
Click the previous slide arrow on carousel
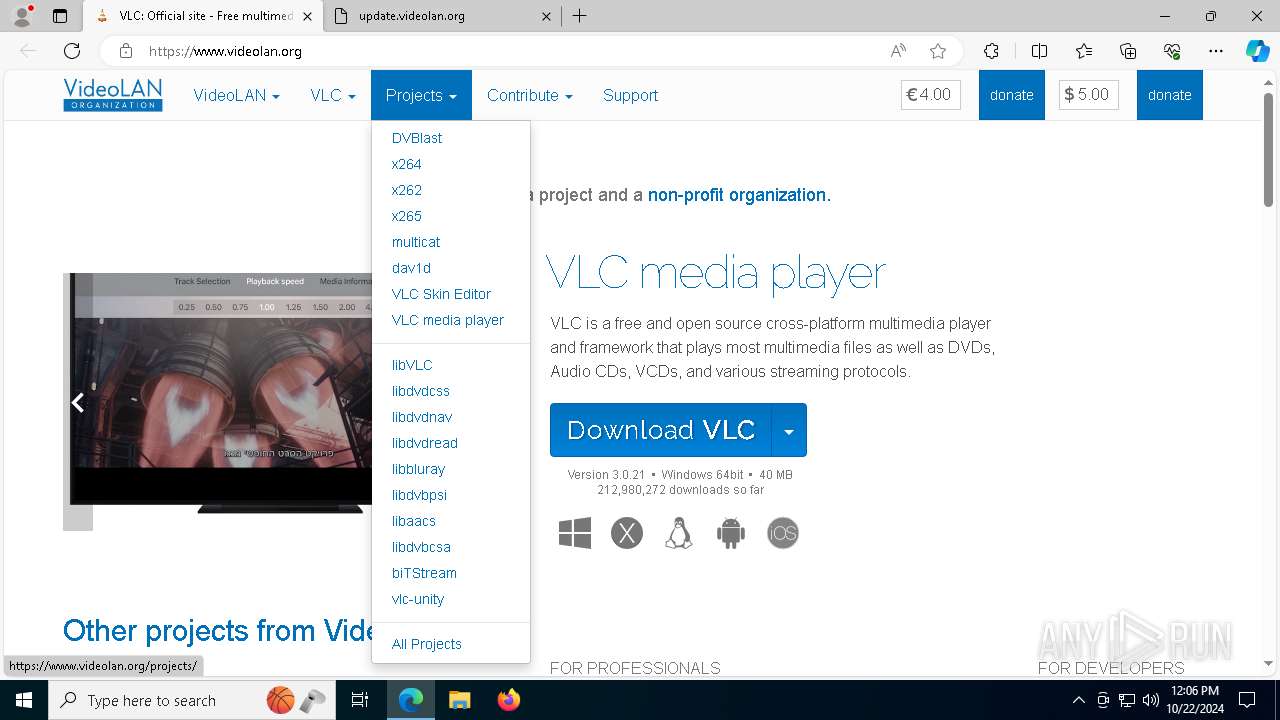tap(77, 402)
